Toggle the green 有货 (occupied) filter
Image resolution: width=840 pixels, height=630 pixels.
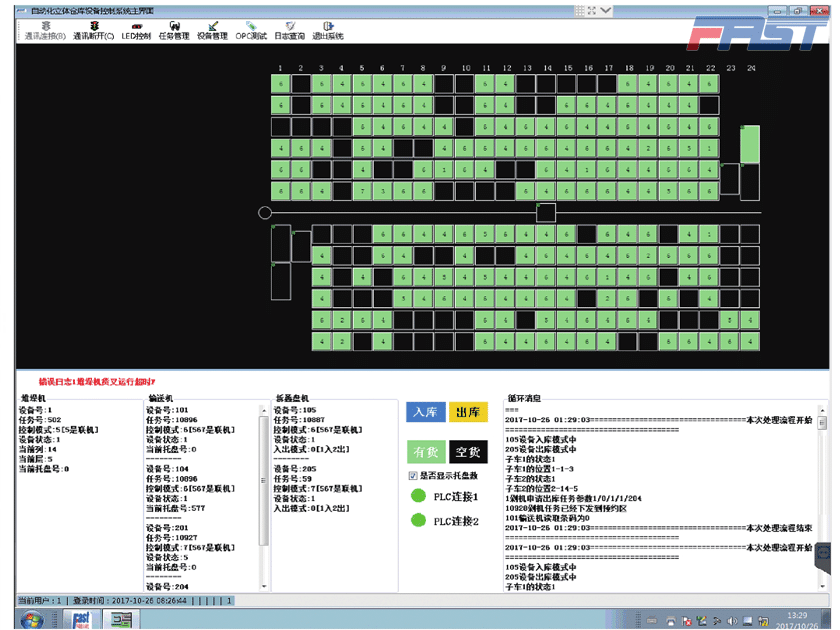427,451
